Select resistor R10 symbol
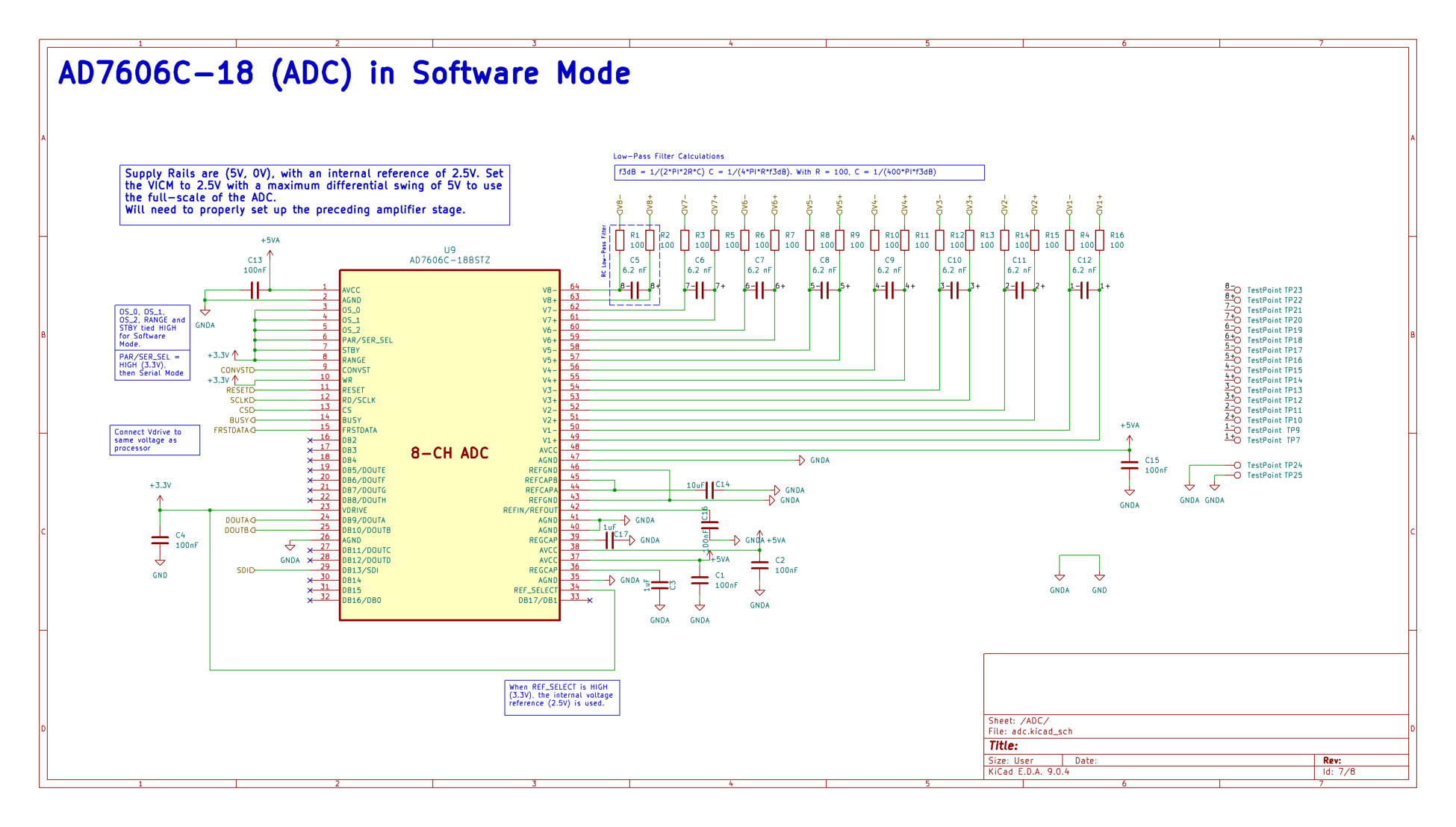 pyautogui.click(x=874, y=240)
